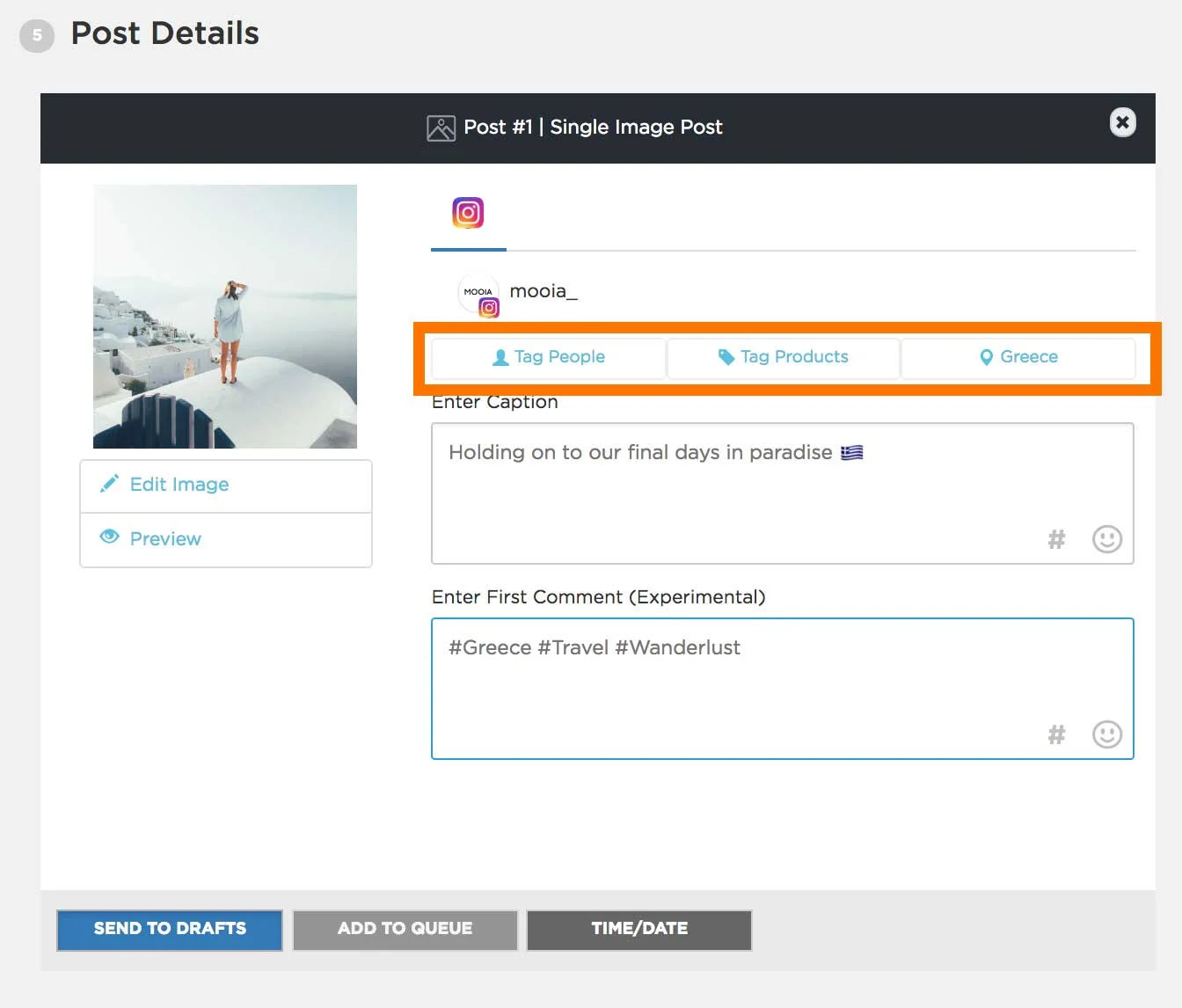Open the emoji picker in caption field
1182x1008 pixels.
[1107, 539]
